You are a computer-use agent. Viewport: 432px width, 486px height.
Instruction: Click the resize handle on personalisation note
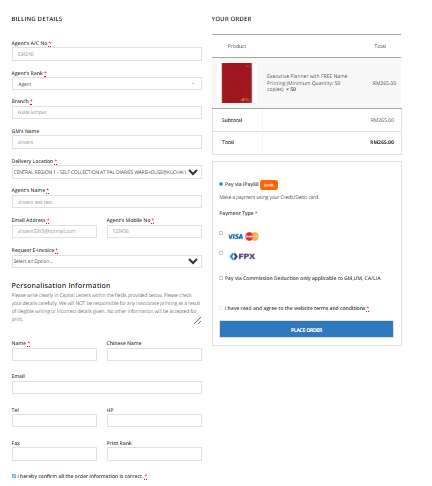[197, 321]
